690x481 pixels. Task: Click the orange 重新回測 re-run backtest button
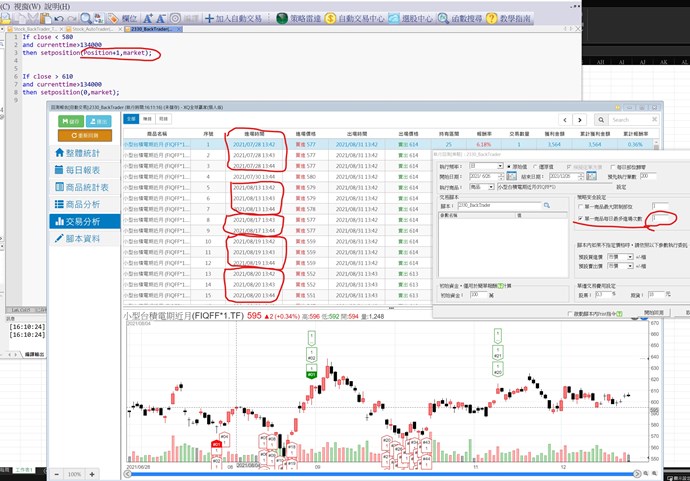[x=86, y=135]
